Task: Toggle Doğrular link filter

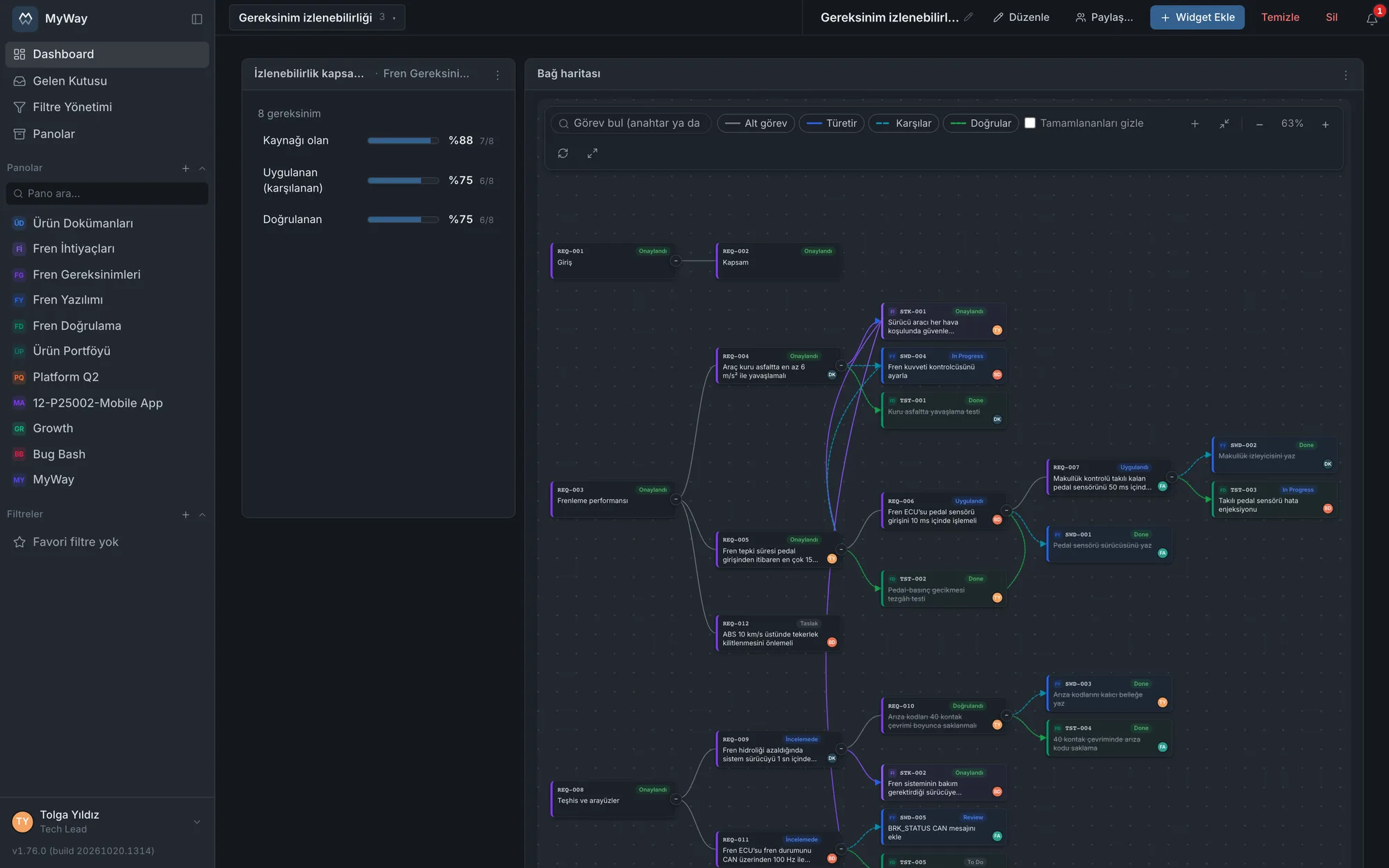Action: [x=981, y=124]
